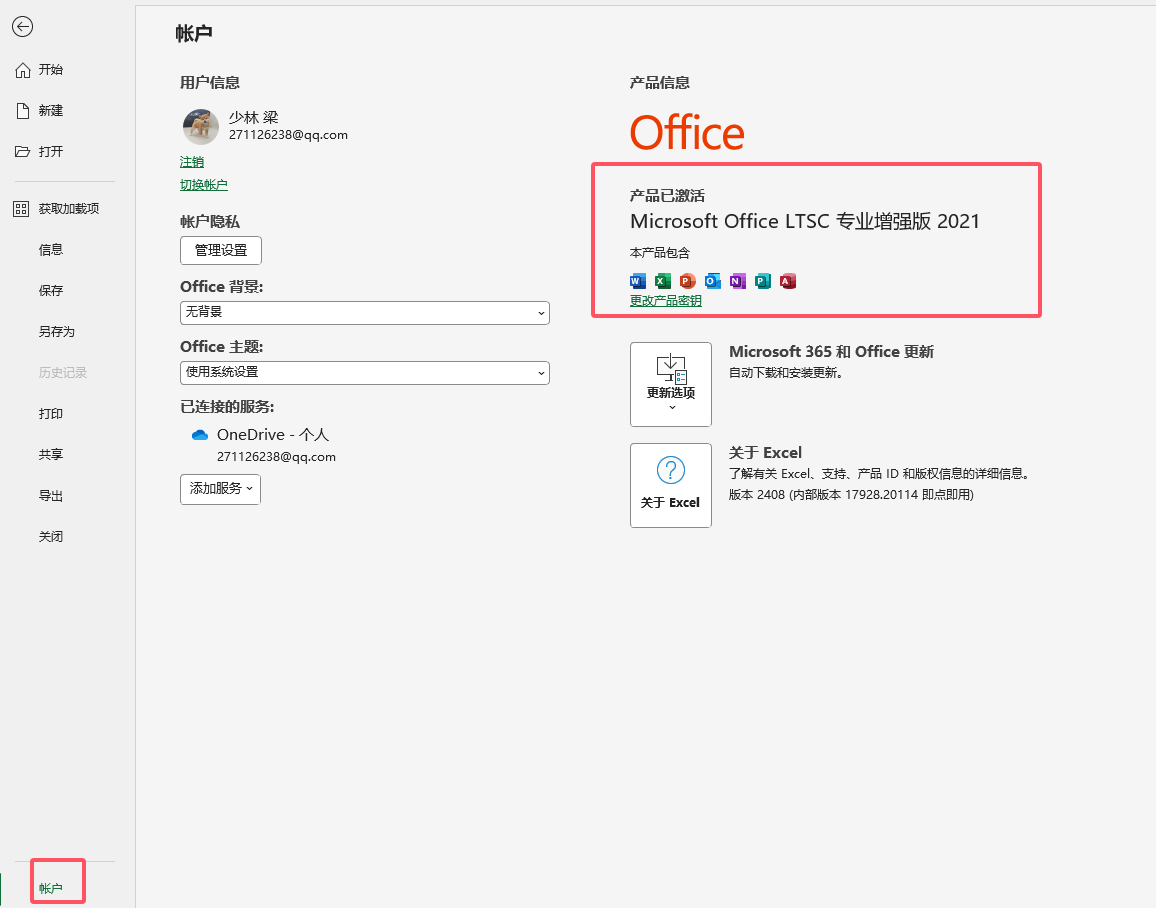Expand the Office 背景 dropdown

tap(365, 312)
